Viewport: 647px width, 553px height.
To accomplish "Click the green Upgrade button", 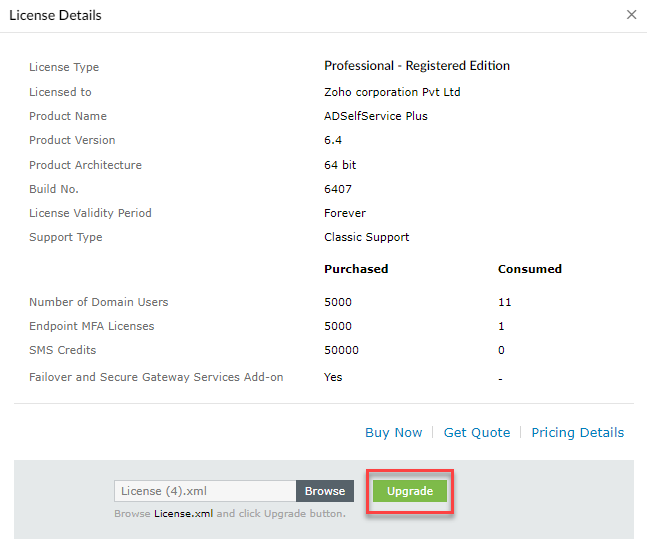I will pyautogui.click(x=410, y=491).
